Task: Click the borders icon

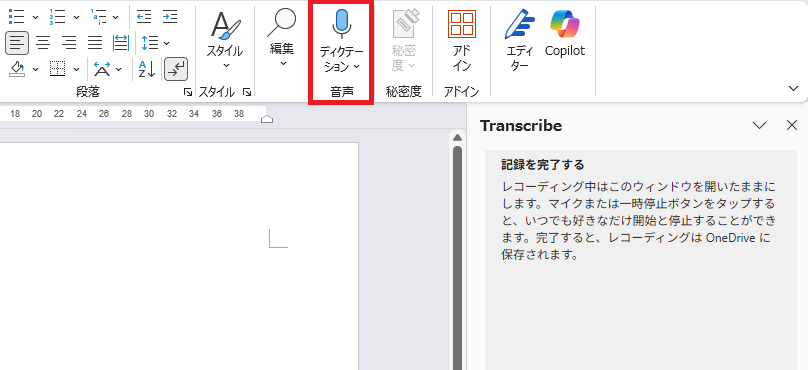Action: tap(58, 69)
